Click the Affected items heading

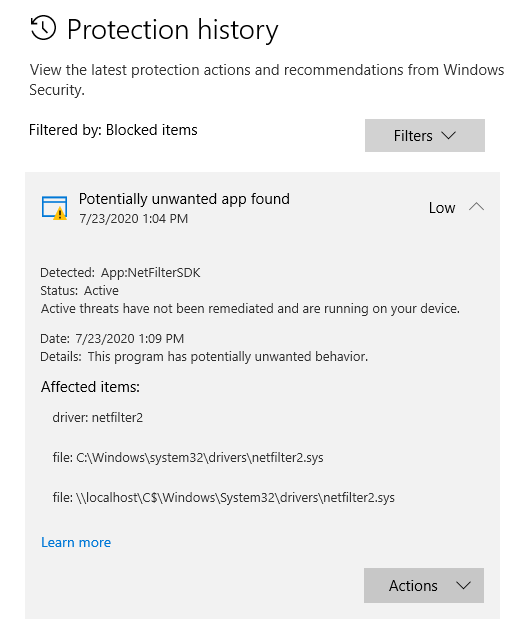point(90,387)
